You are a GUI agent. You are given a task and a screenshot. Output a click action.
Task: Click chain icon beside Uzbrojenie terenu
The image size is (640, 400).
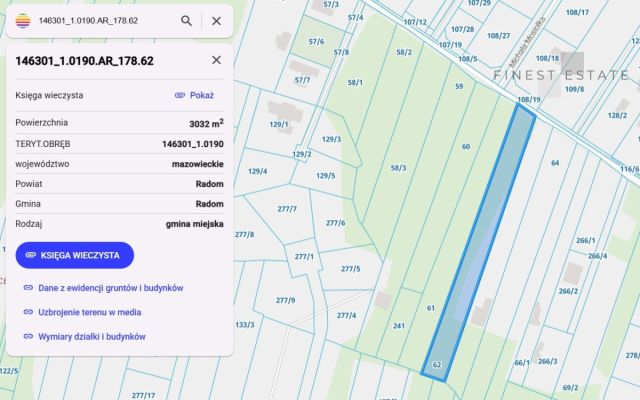(28, 312)
